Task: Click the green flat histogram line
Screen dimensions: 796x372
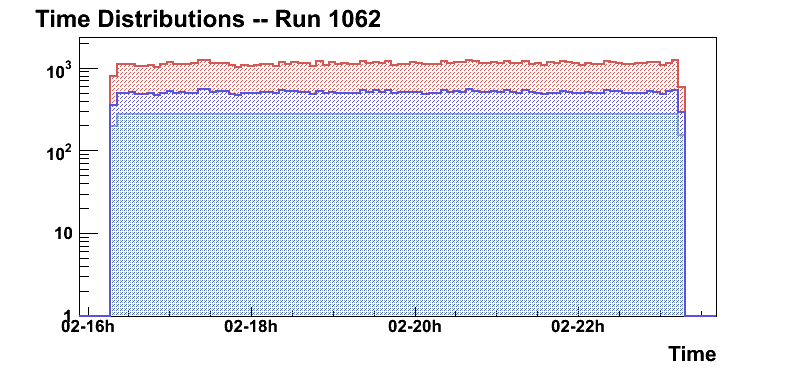Action: 396,115
